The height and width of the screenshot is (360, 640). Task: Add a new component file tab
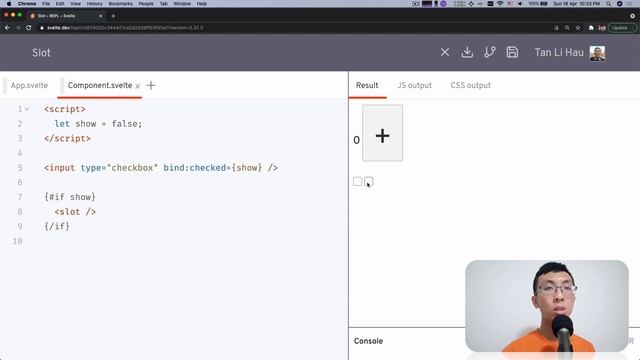pos(151,85)
